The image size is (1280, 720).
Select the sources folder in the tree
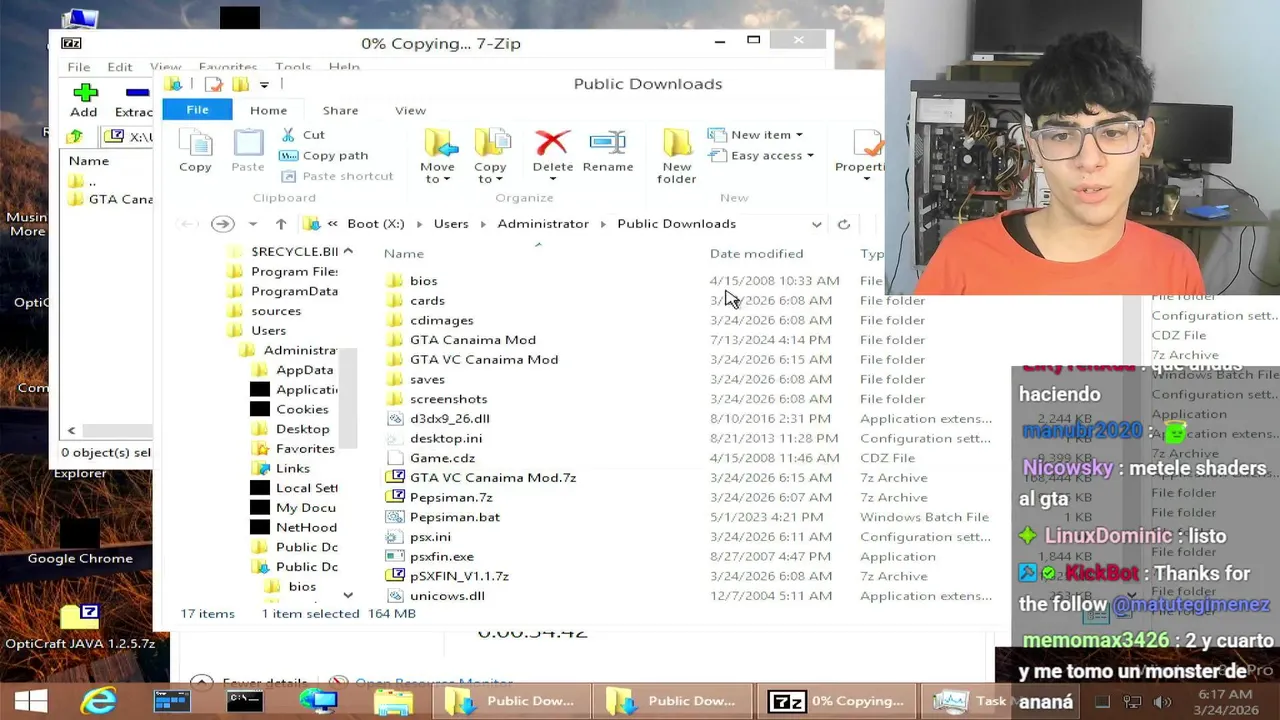click(276, 311)
